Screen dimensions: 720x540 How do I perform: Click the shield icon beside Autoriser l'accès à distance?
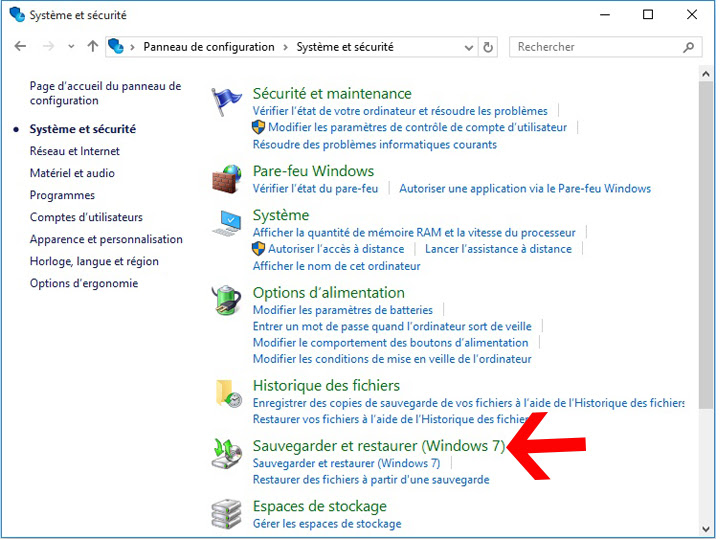point(259,249)
